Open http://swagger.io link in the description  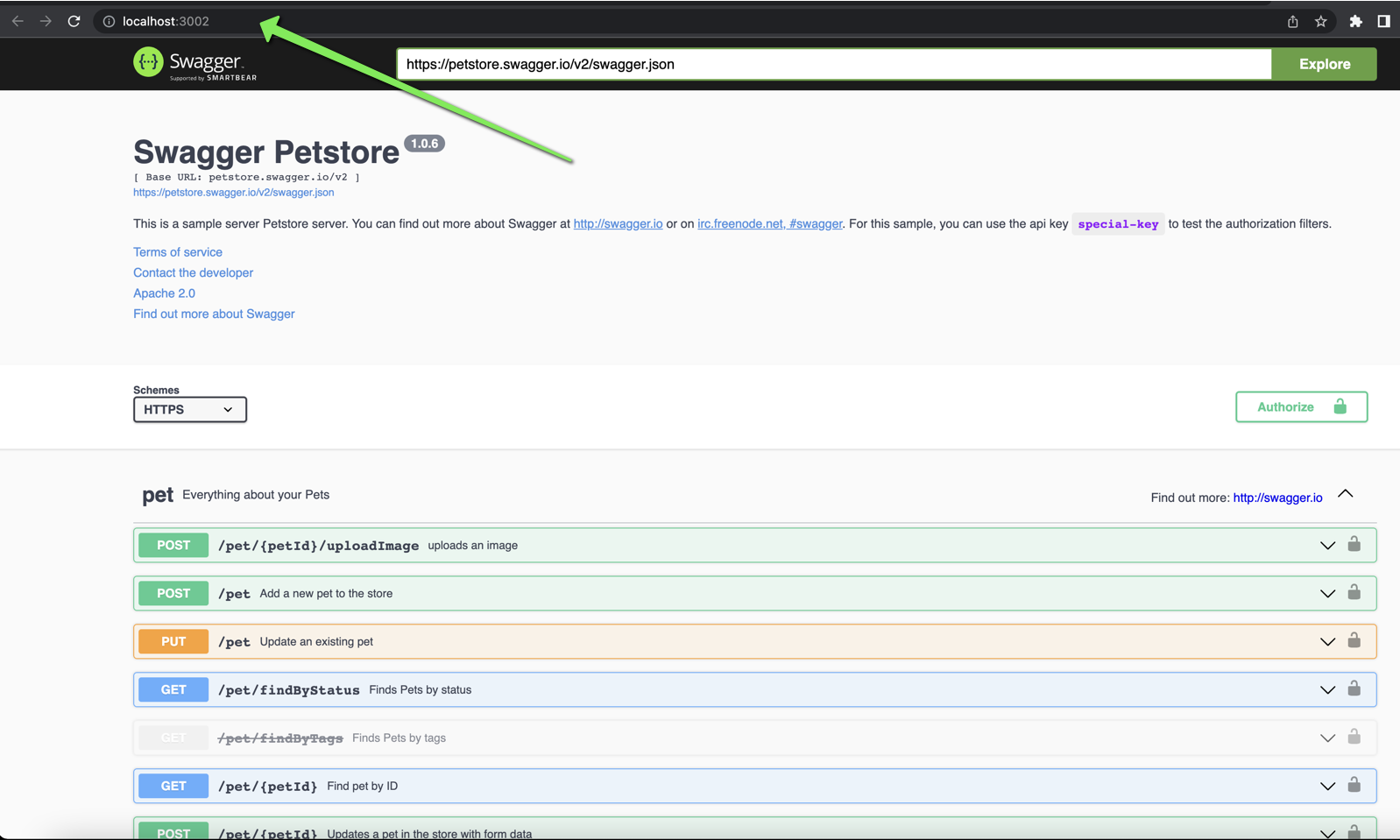pos(618,224)
